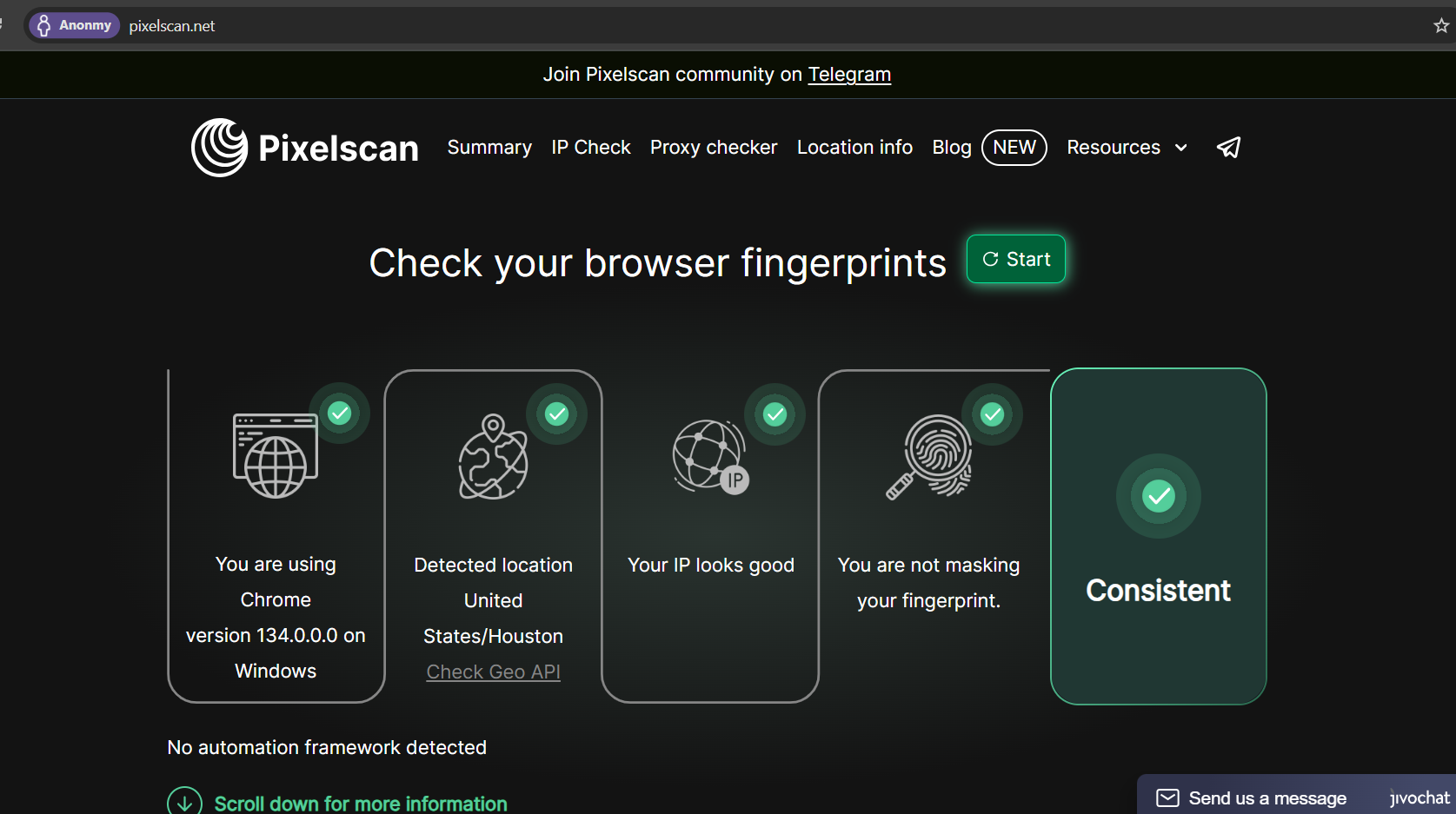Open the Proxy checker page

[x=714, y=148]
